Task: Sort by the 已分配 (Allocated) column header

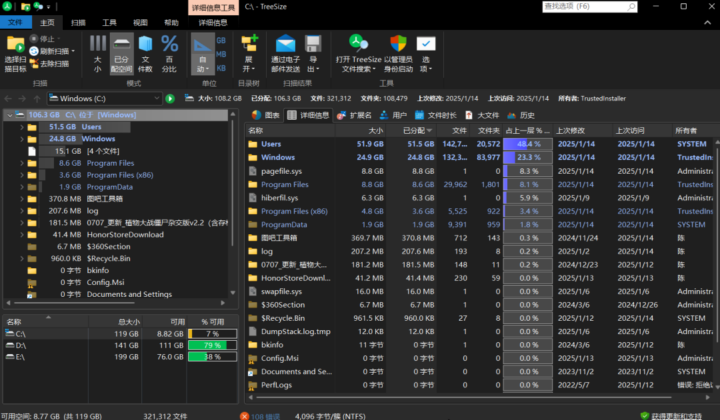Action: (411, 130)
